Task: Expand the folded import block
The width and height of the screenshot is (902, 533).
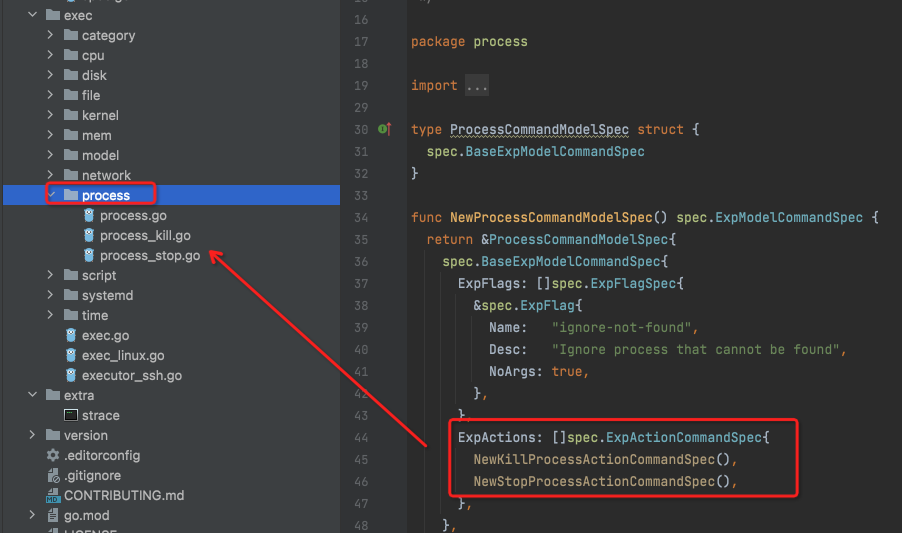Action: (x=477, y=86)
